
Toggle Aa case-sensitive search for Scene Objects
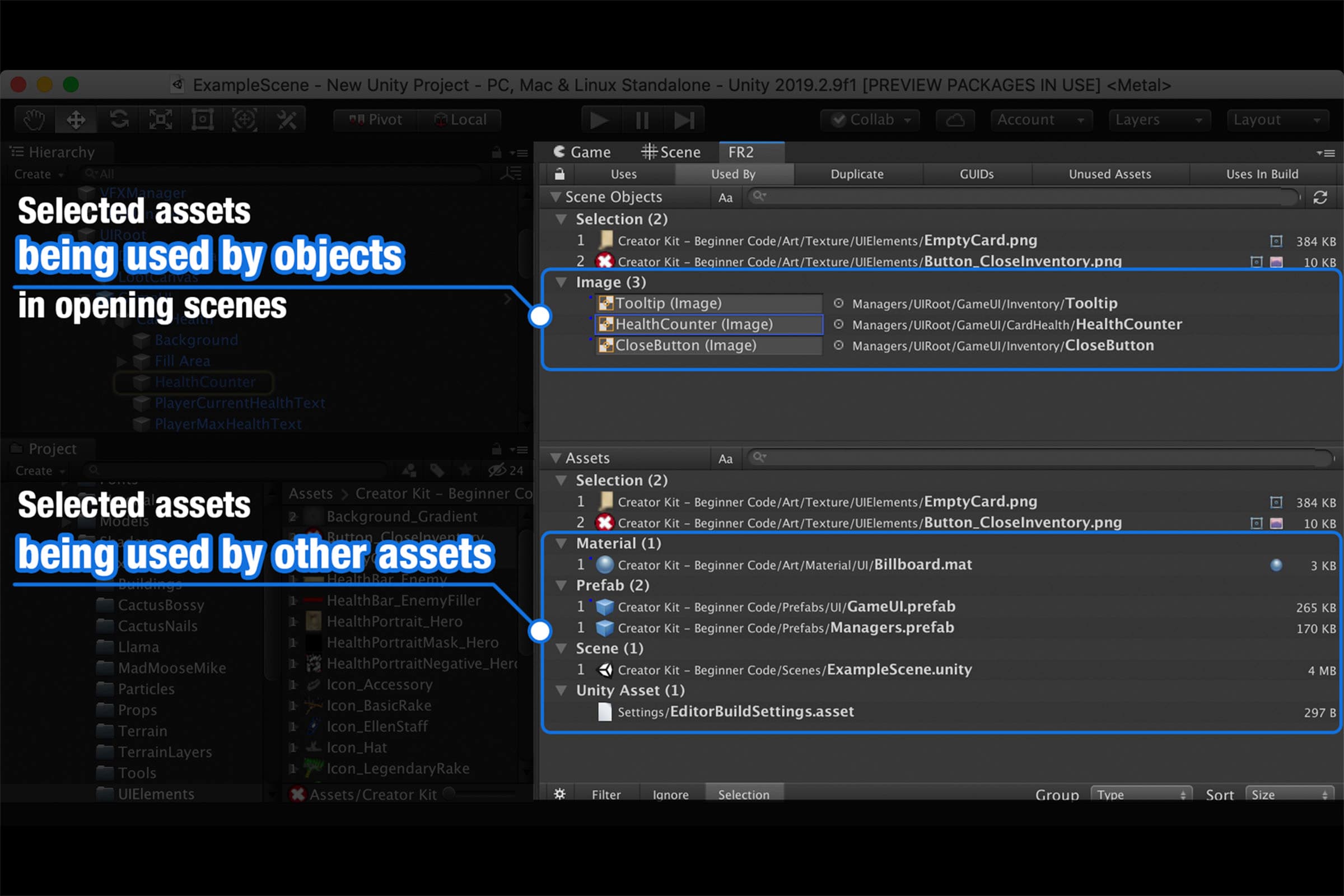[725, 198]
